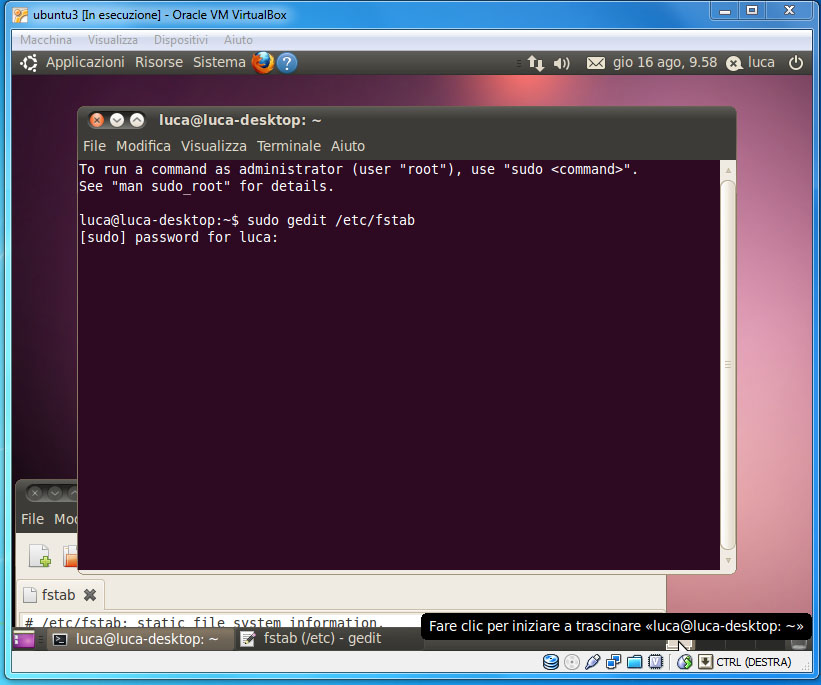Open the sound volume indicator
Screen dimensions: 821x685
(562, 63)
